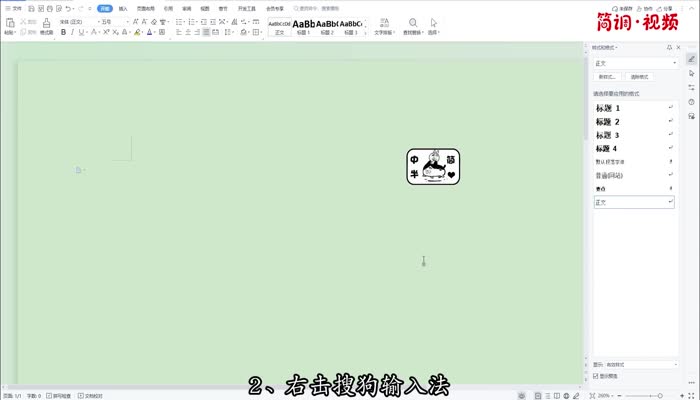Click the Bold formatting icon
The image size is (700, 400).
click(63, 32)
